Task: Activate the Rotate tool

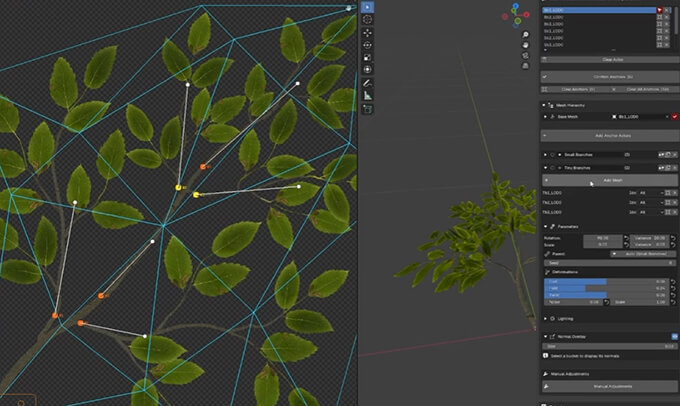Action: [x=367, y=45]
